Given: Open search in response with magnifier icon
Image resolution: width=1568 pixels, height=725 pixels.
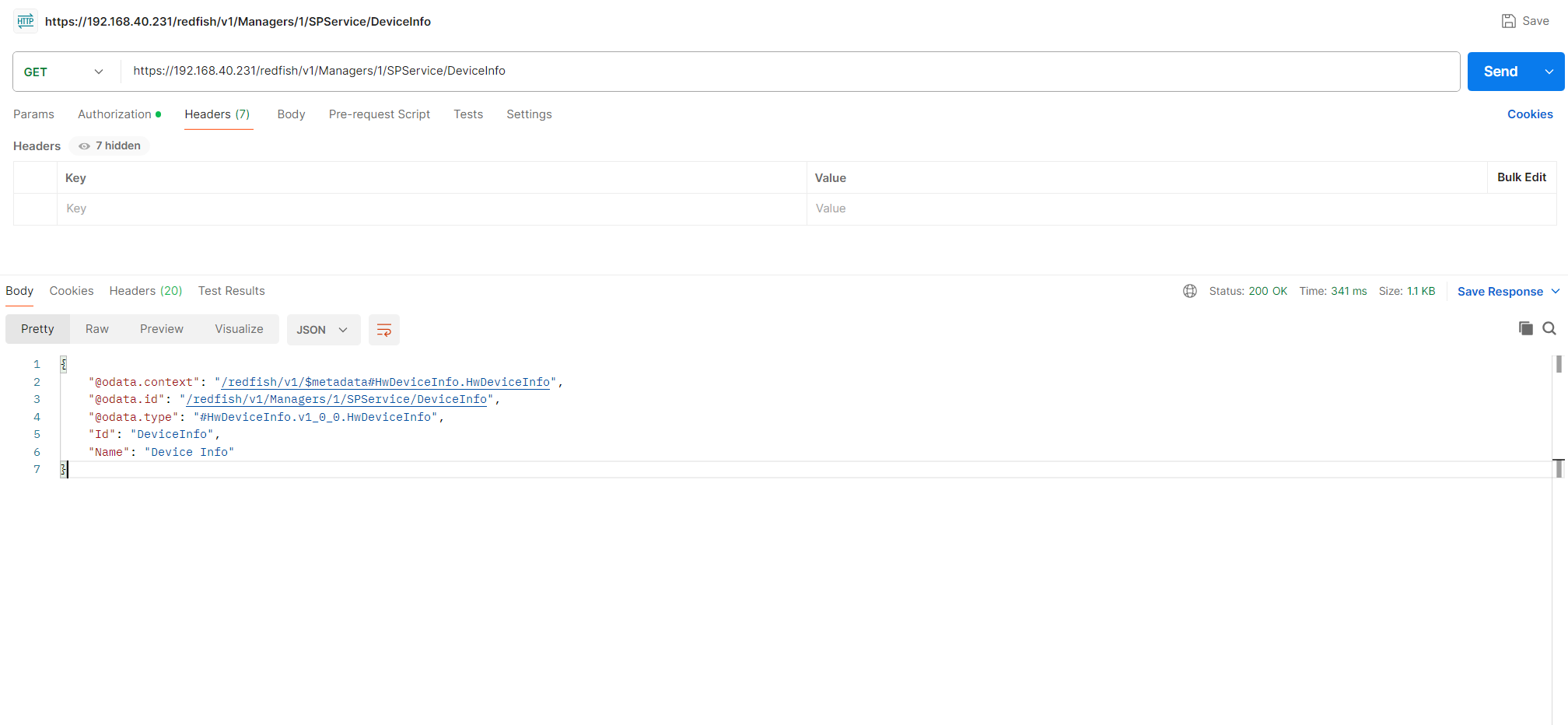Looking at the screenshot, I should coord(1549,328).
